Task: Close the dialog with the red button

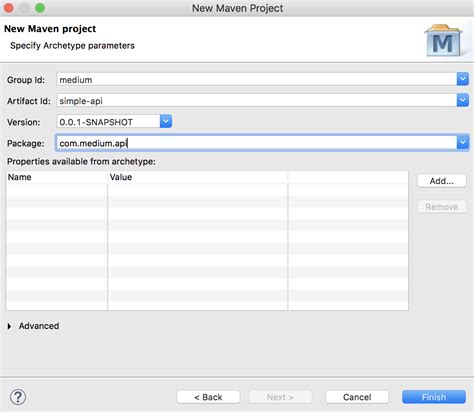Action: pos(8,8)
